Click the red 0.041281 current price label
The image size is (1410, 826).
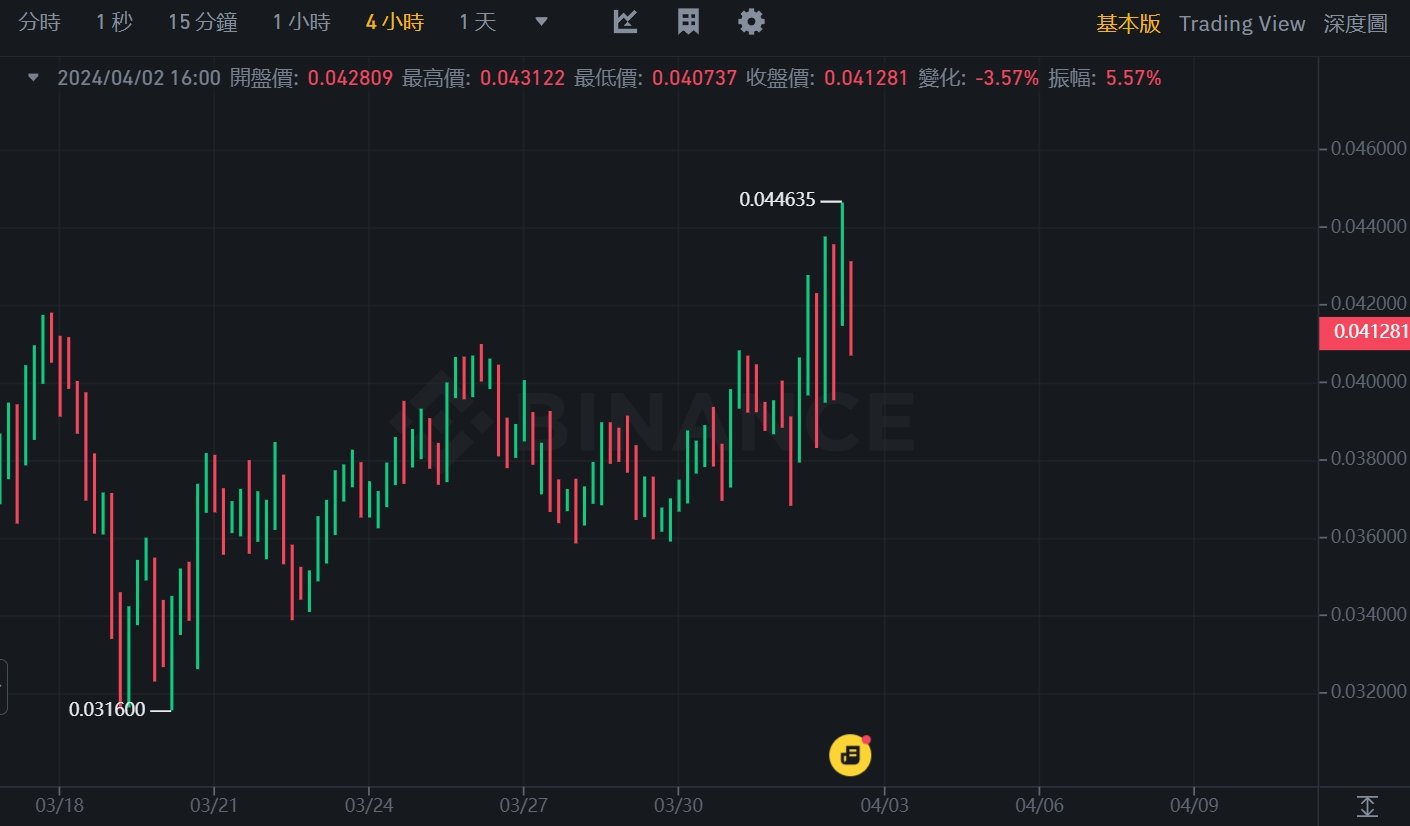(x=1365, y=333)
